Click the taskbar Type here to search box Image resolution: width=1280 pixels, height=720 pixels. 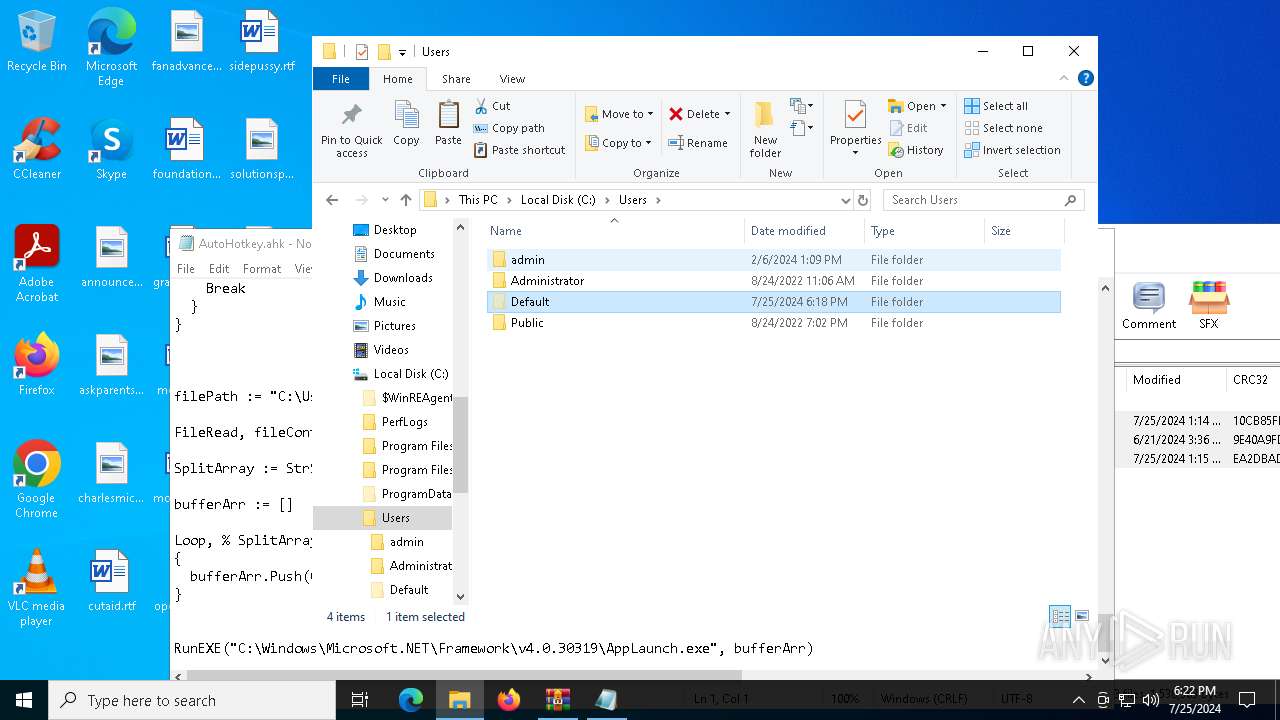click(x=191, y=700)
